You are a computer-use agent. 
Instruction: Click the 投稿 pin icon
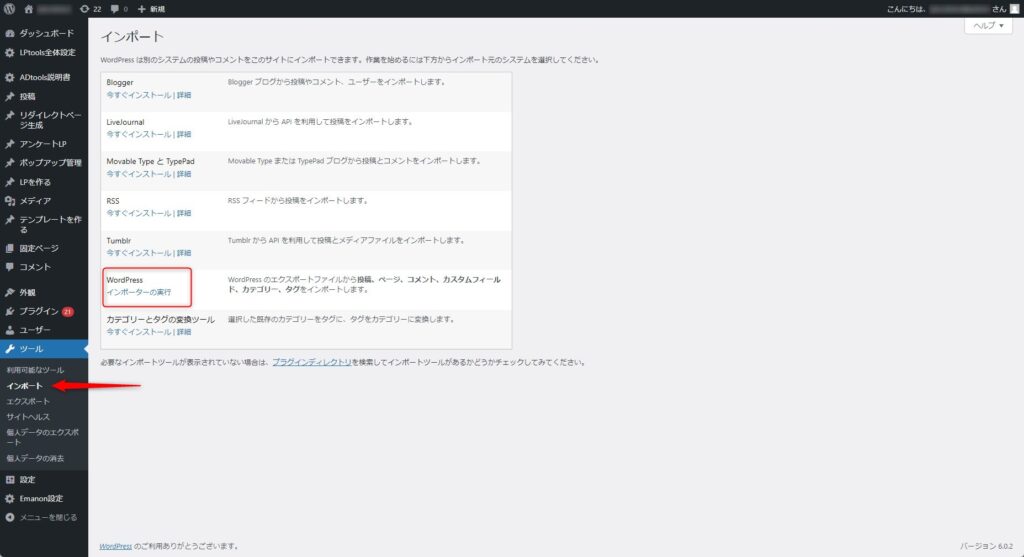click(x=9, y=96)
